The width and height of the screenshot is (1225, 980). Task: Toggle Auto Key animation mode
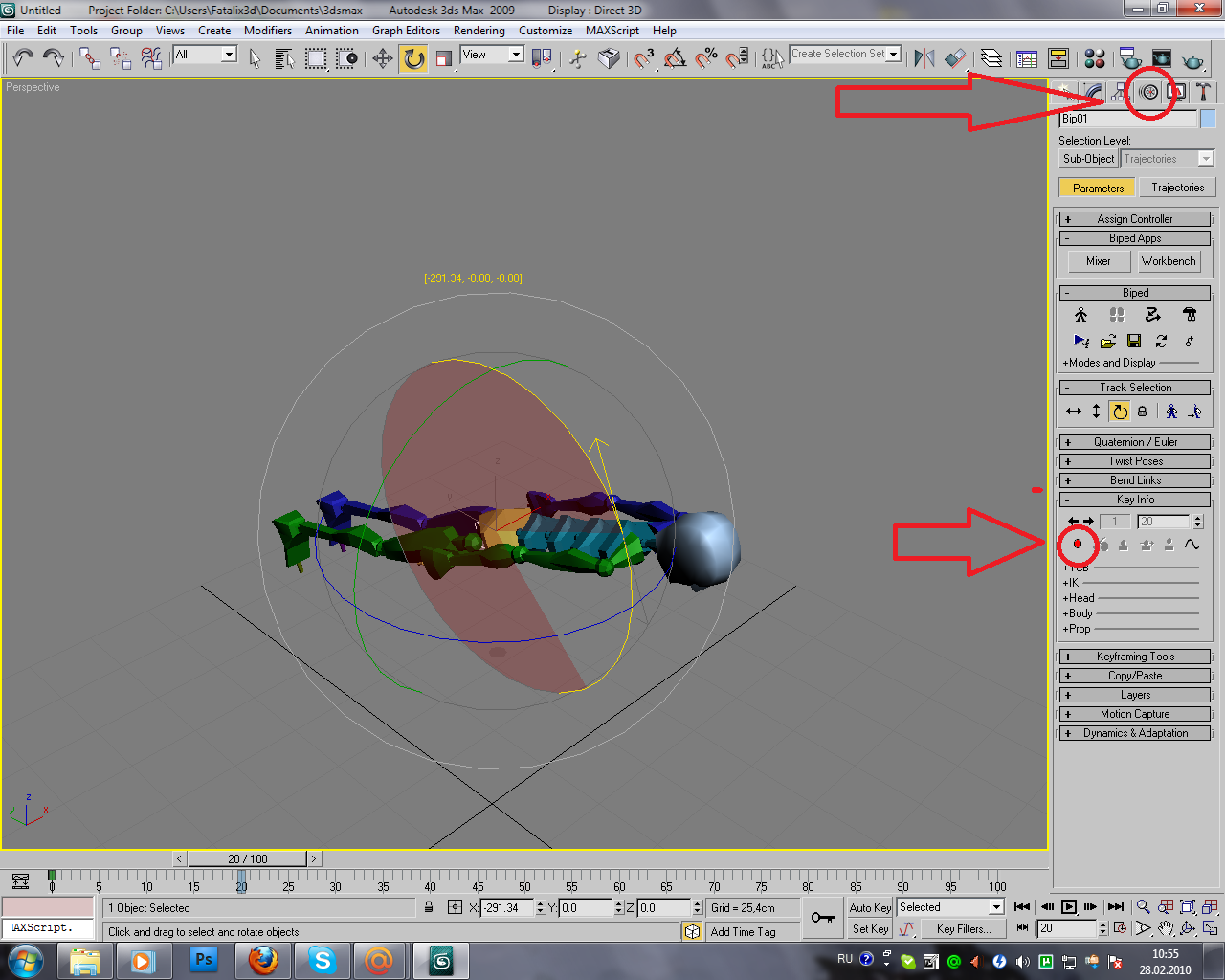(x=870, y=908)
